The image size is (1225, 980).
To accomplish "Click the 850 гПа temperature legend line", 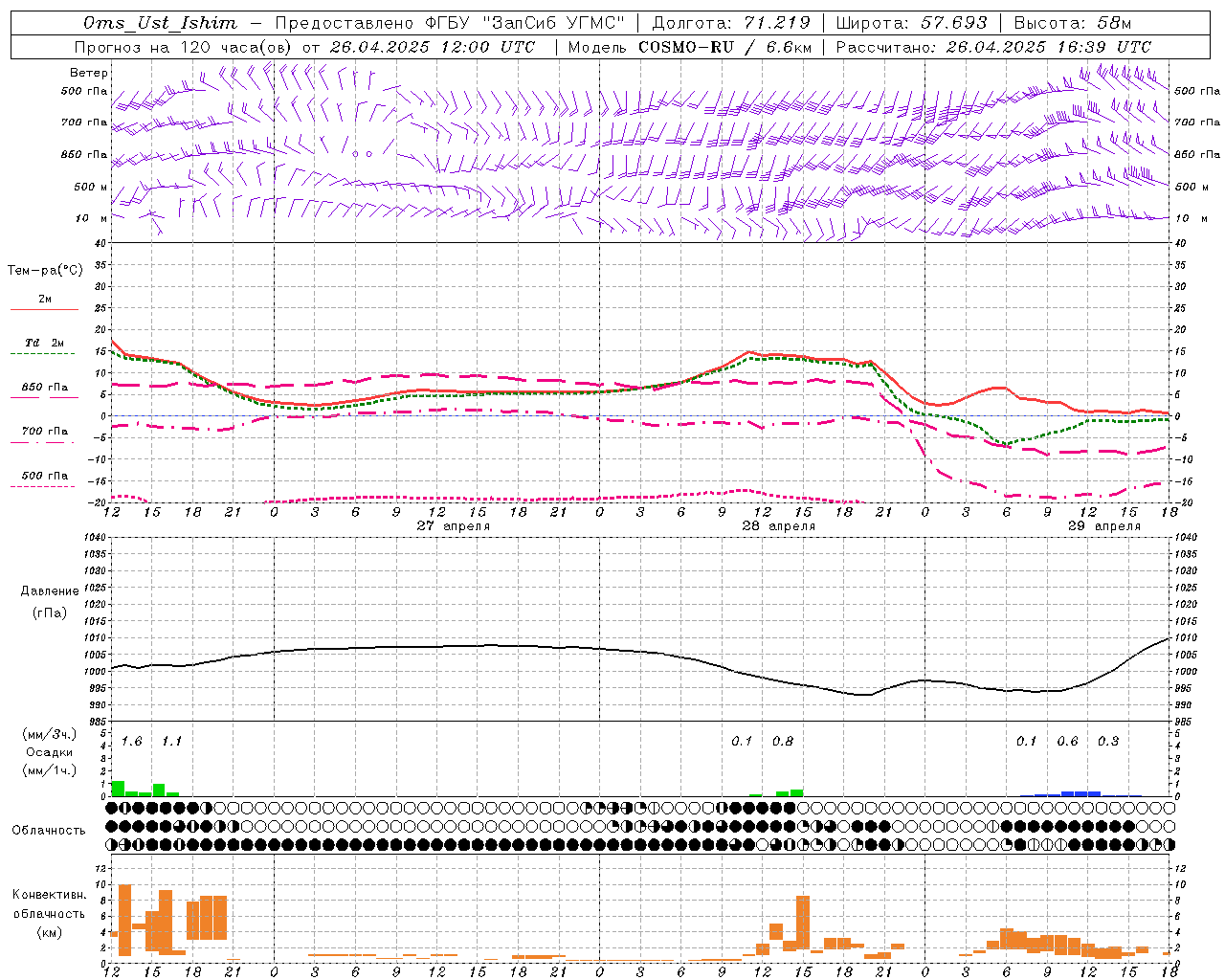I will click(x=44, y=397).
